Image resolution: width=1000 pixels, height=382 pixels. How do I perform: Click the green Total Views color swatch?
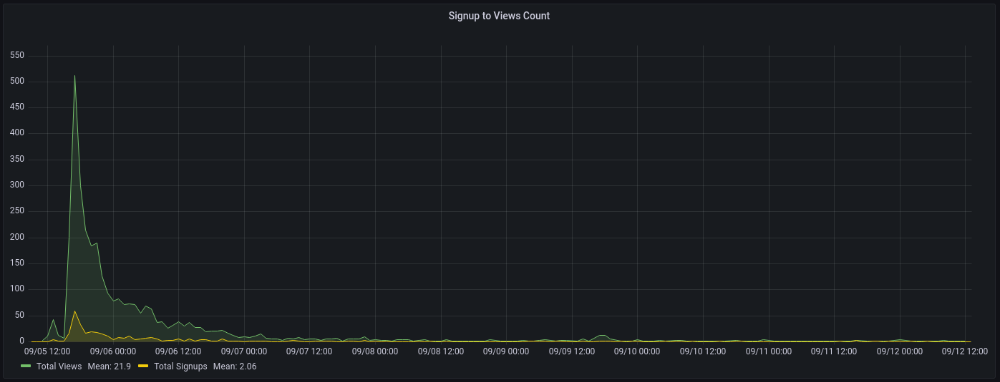pyautogui.click(x=26, y=367)
